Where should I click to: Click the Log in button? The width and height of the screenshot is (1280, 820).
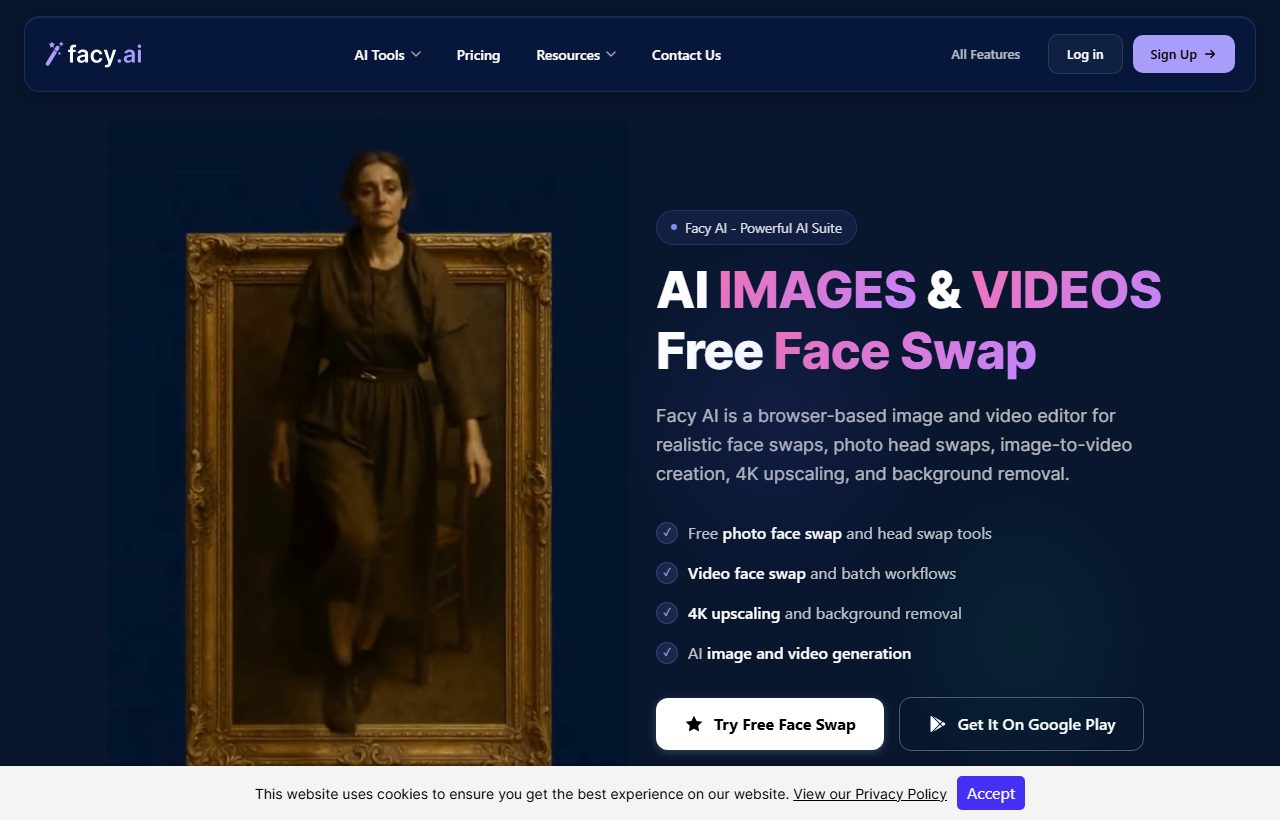click(x=1085, y=54)
